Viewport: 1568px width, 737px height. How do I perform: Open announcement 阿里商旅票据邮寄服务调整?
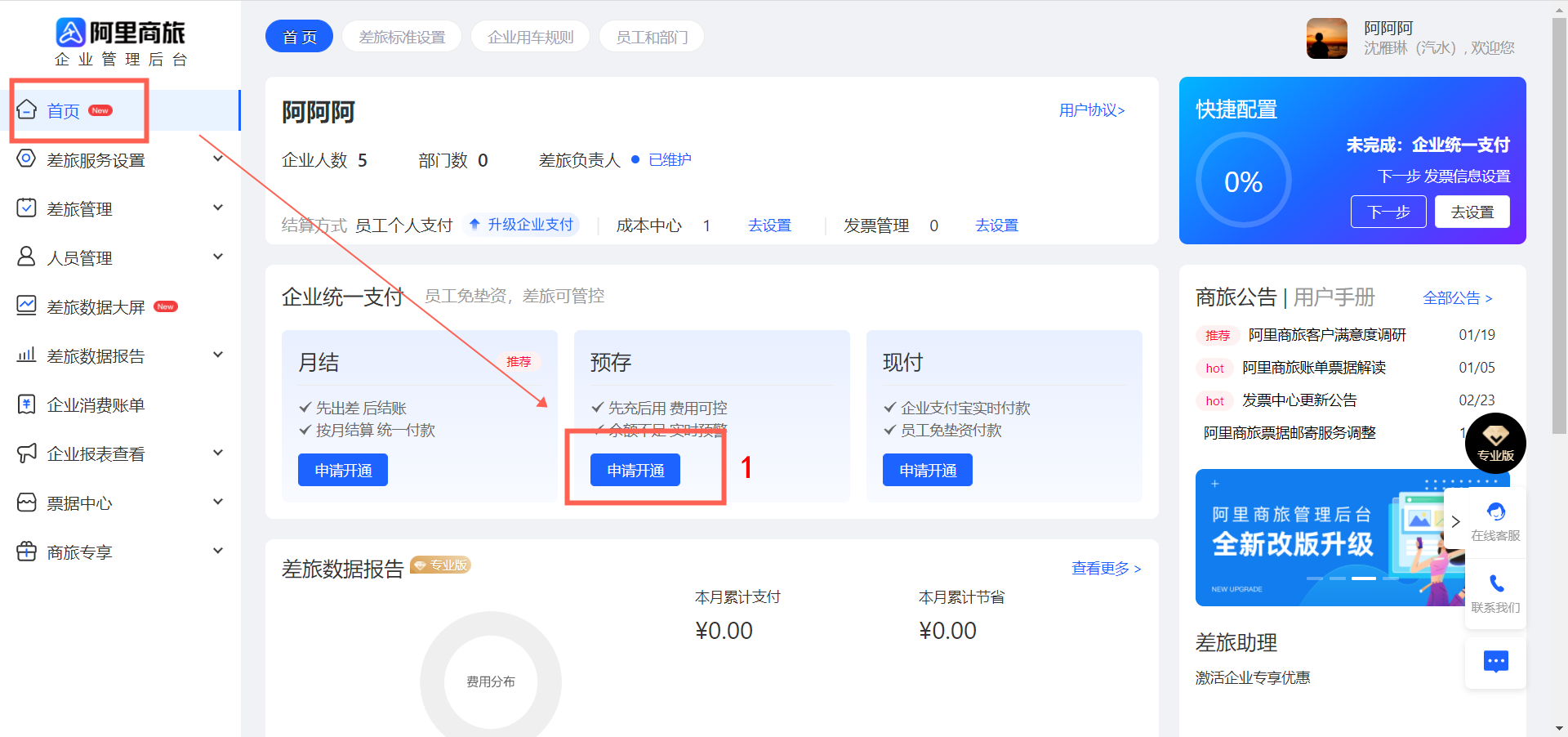[1290, 433]
